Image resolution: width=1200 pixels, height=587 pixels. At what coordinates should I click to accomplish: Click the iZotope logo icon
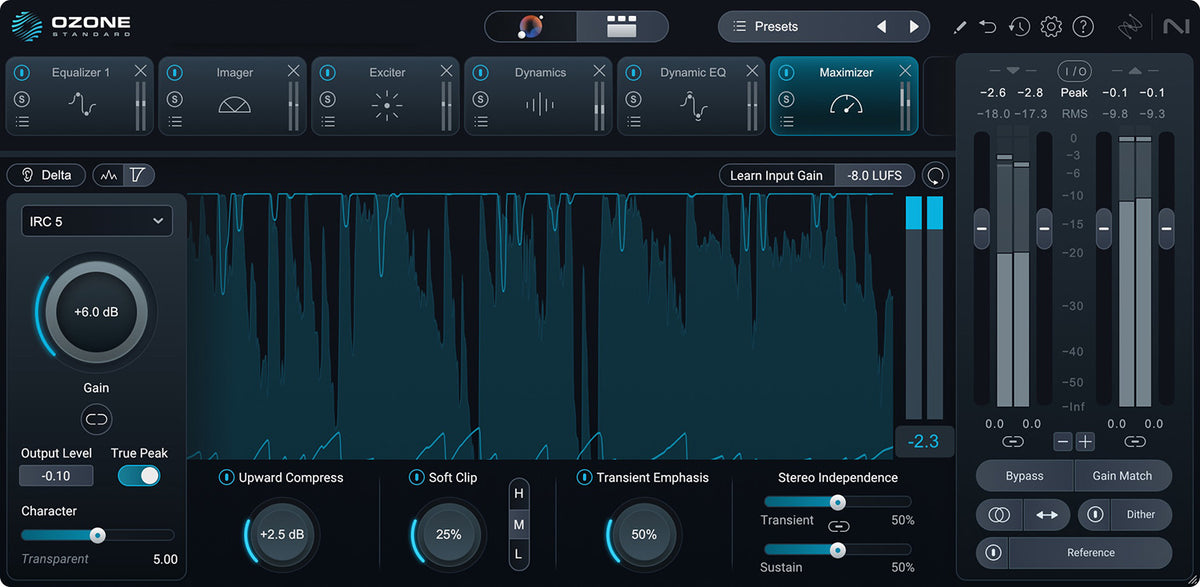point(1129,26)
